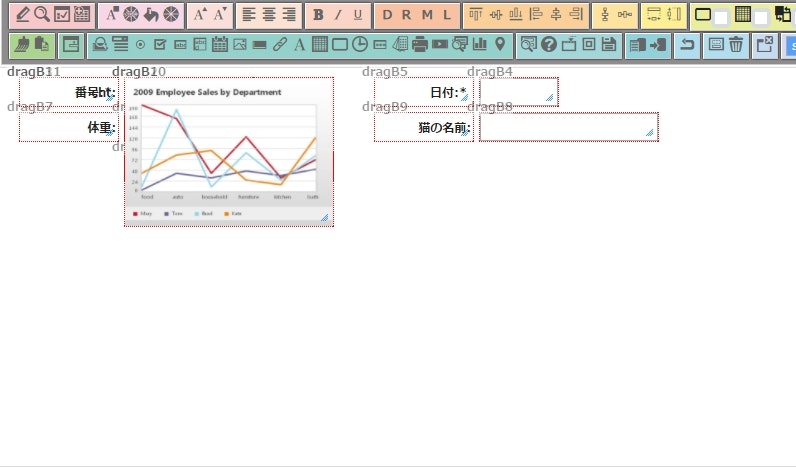Click the 猫の名前 input field
Screen dimensions: 796x467
click(569, 127)
